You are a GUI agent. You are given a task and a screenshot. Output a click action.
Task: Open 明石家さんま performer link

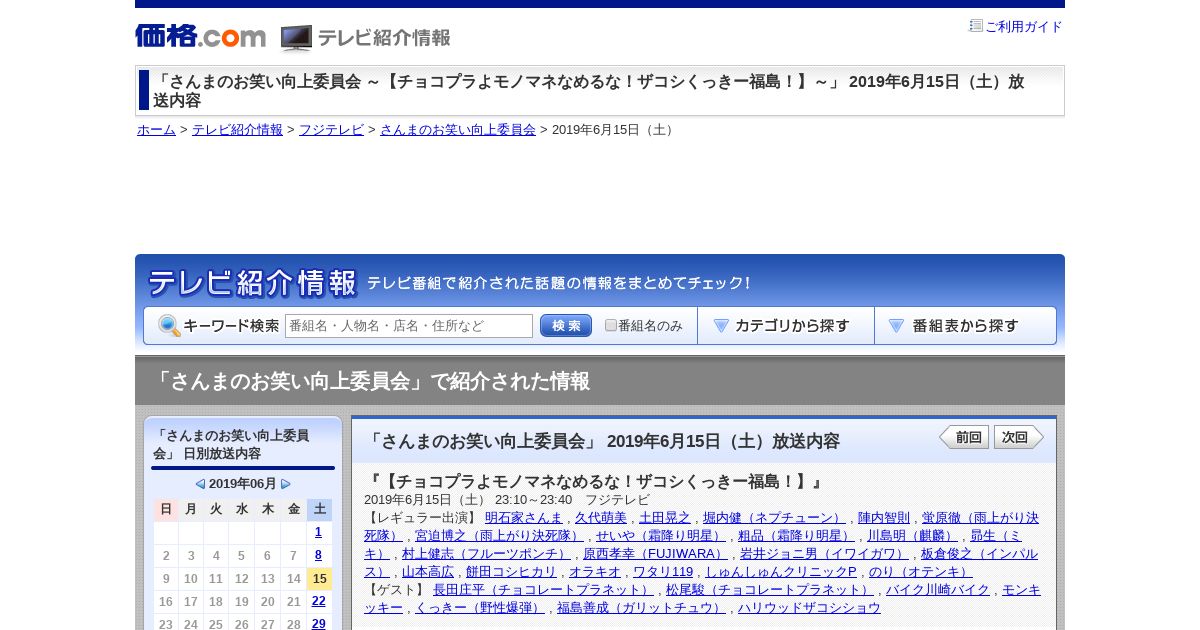pos(524,517)
